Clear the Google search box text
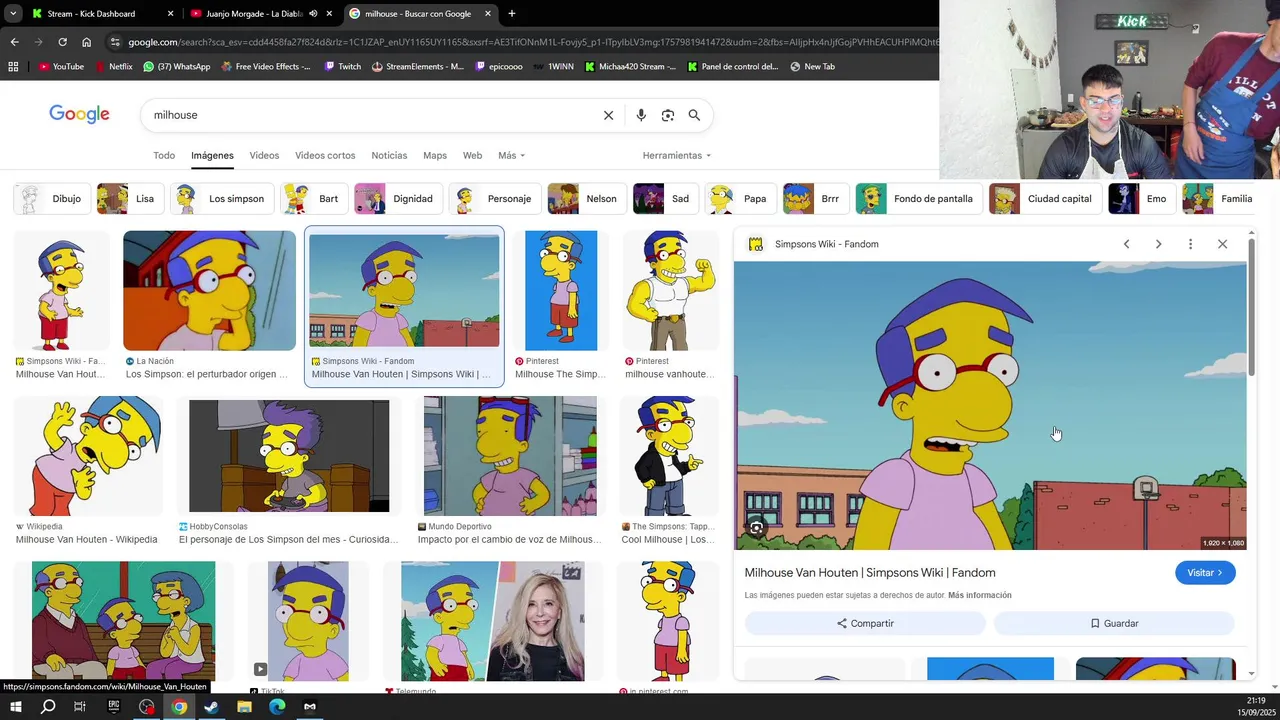 (x=608, y=115)
